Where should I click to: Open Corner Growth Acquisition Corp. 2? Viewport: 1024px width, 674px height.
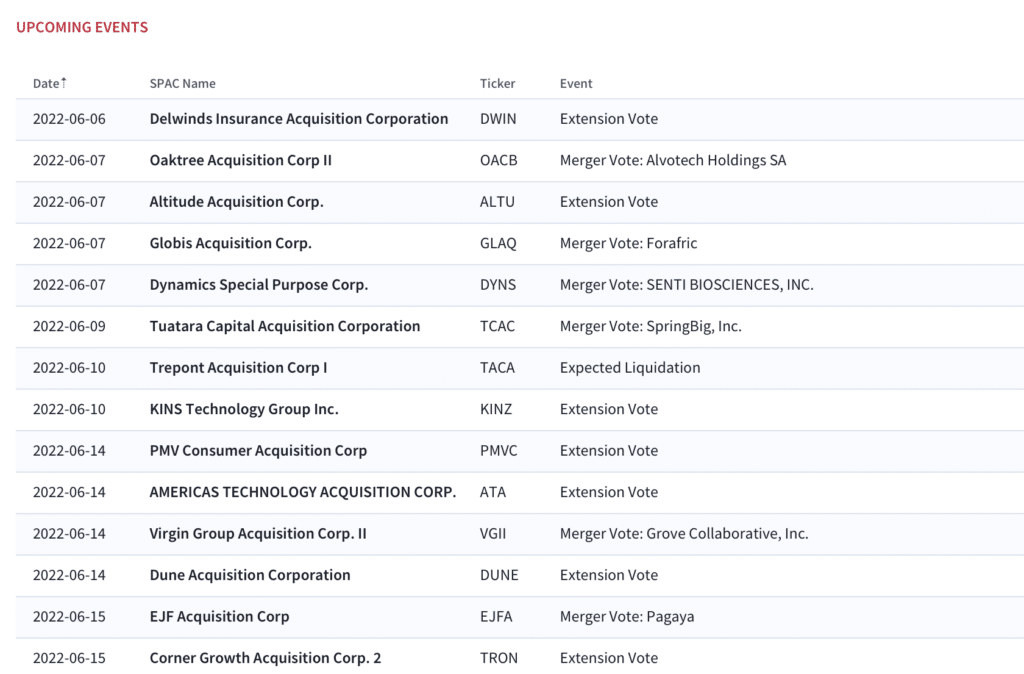(265, 658)
